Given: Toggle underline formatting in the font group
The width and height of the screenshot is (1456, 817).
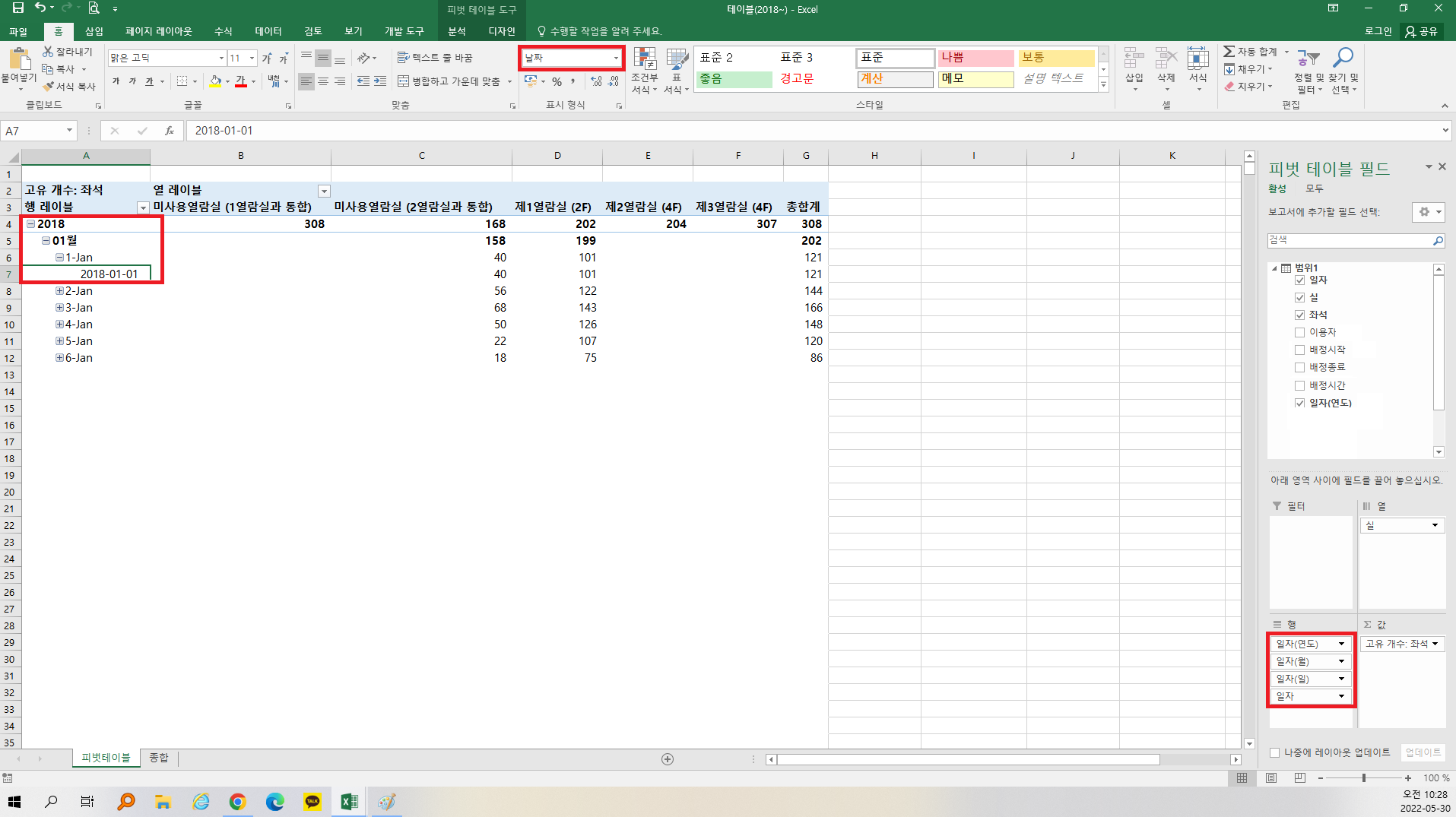Looking at the screenshot, I should (x=149, y=81).
